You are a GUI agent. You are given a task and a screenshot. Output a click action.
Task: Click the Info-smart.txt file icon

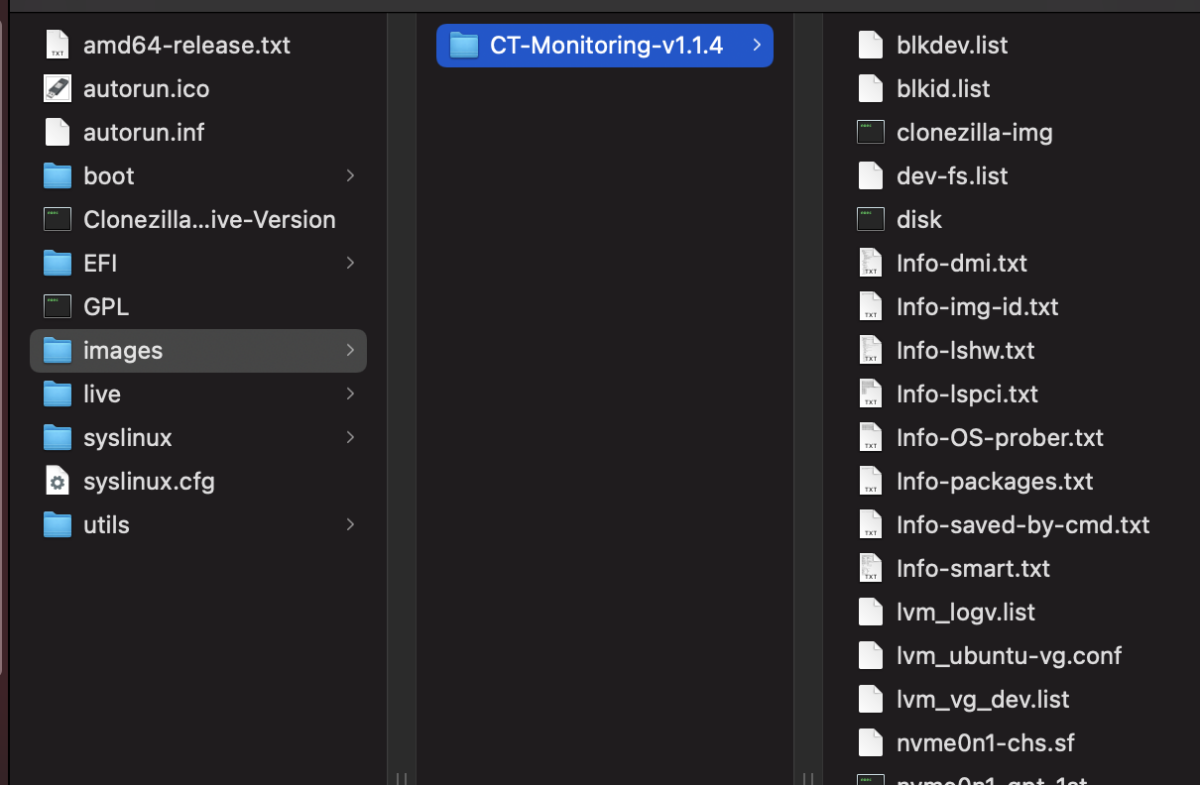(871, 568)
